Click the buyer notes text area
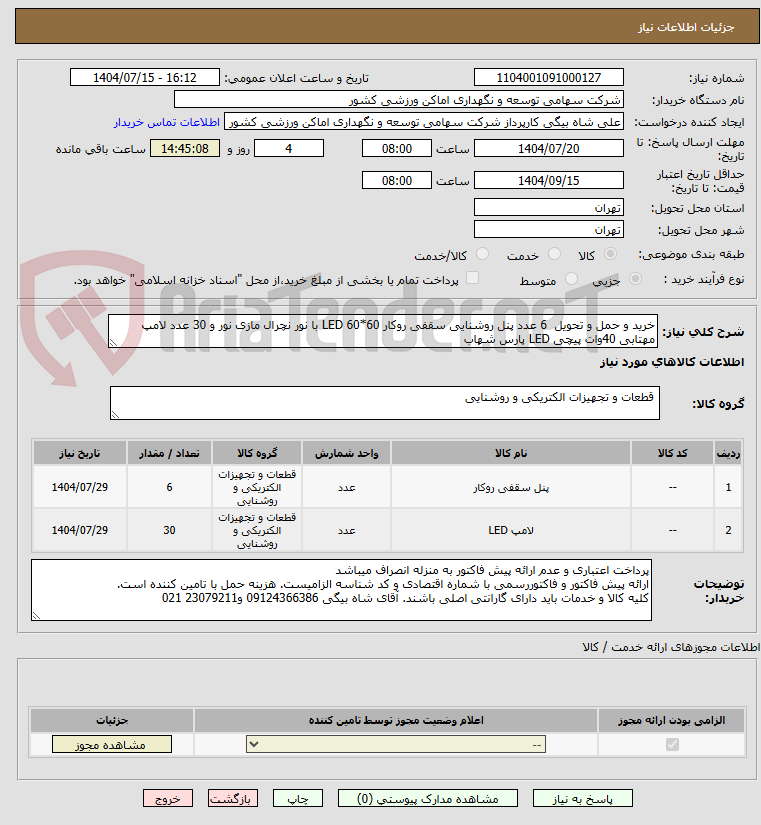 coord(341,590)
